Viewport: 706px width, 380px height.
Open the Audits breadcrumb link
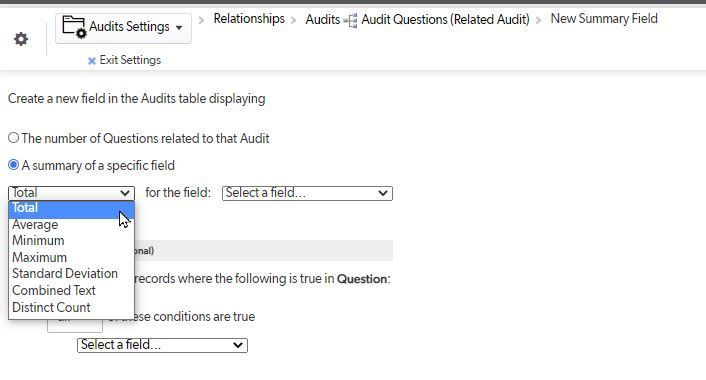(322, 19)
